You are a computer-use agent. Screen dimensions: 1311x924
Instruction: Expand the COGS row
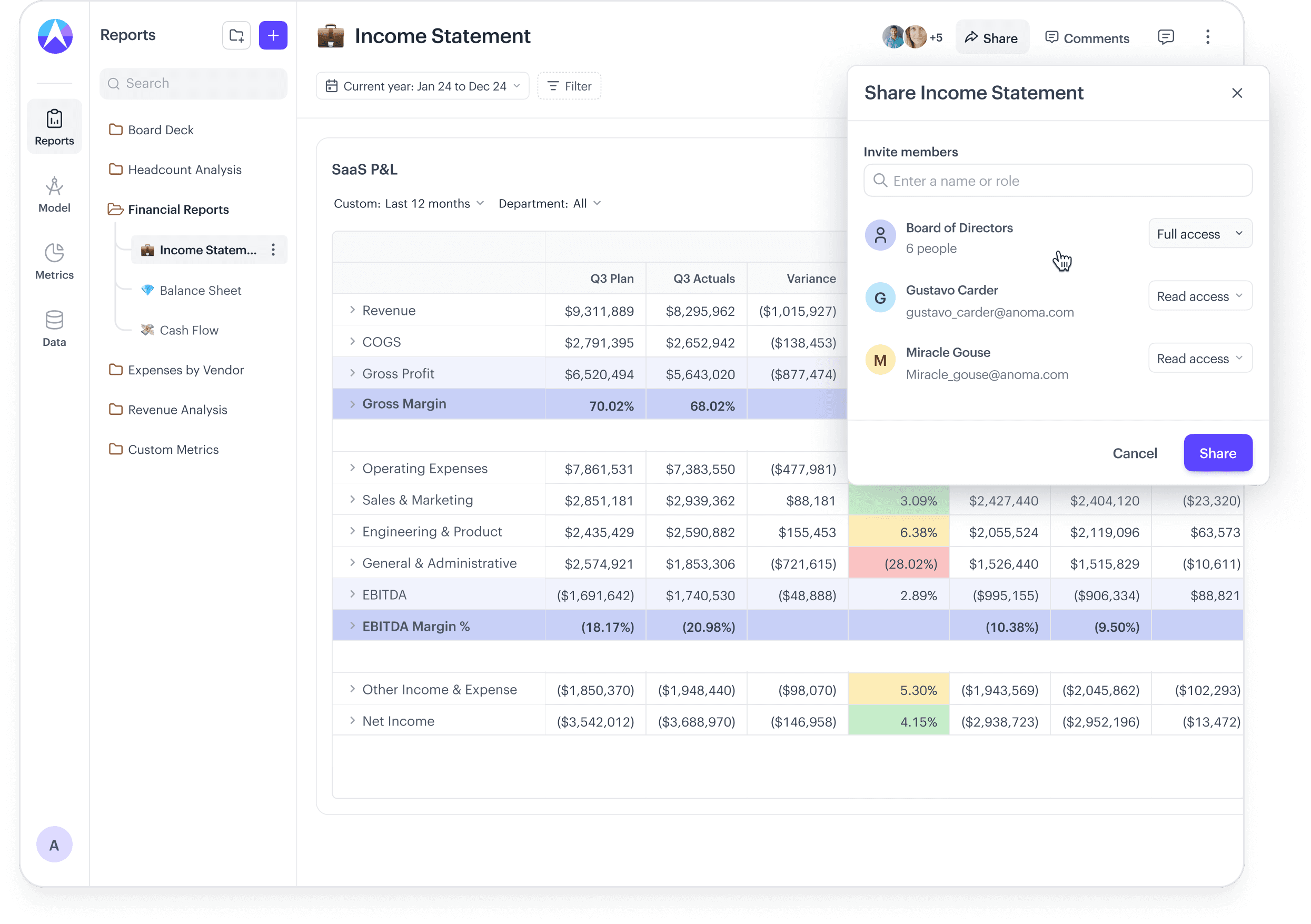coord(352,341)
